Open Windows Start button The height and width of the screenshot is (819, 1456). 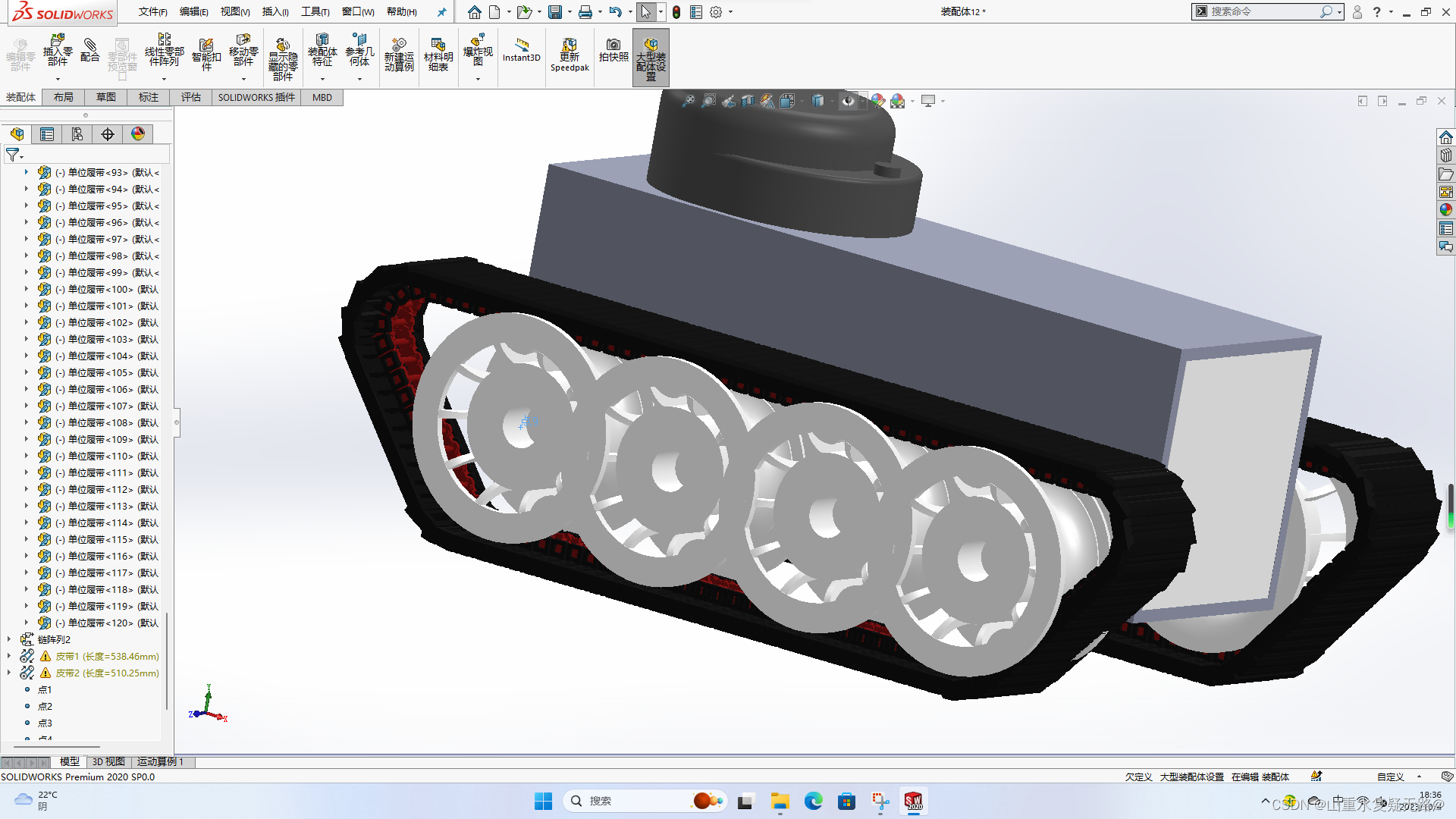click(x=543, y=801)
